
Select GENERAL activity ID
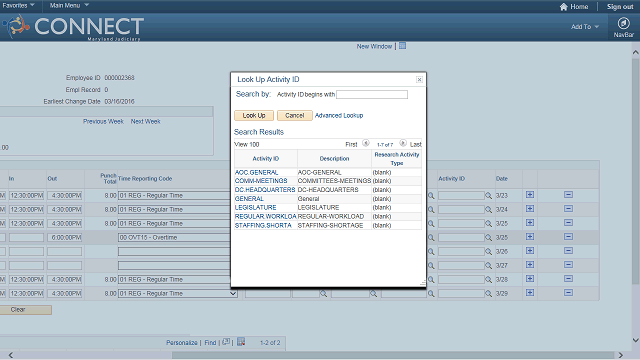[249, 199]
